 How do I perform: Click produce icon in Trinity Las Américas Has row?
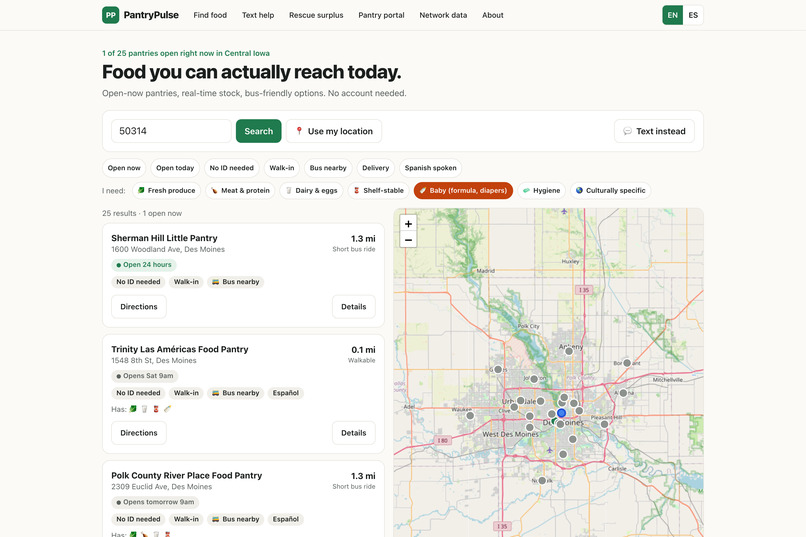click(x=133, y=409)
